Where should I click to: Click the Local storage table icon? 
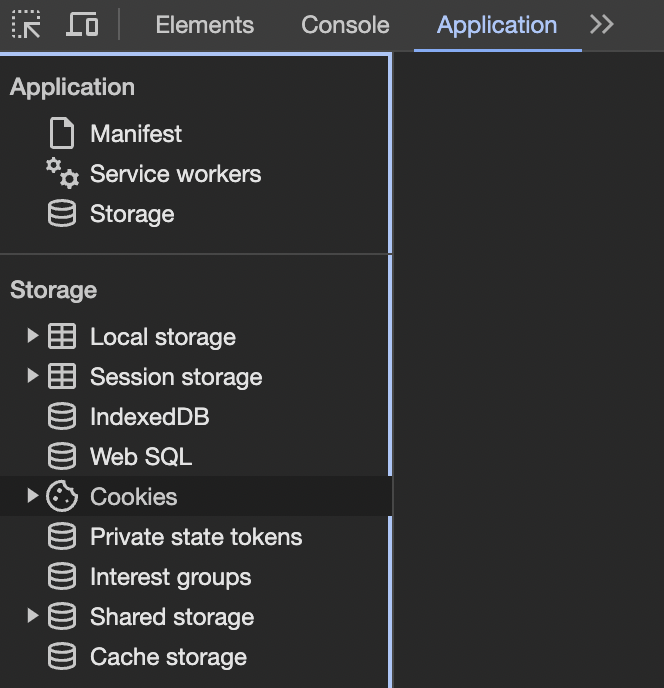[62, 336]
